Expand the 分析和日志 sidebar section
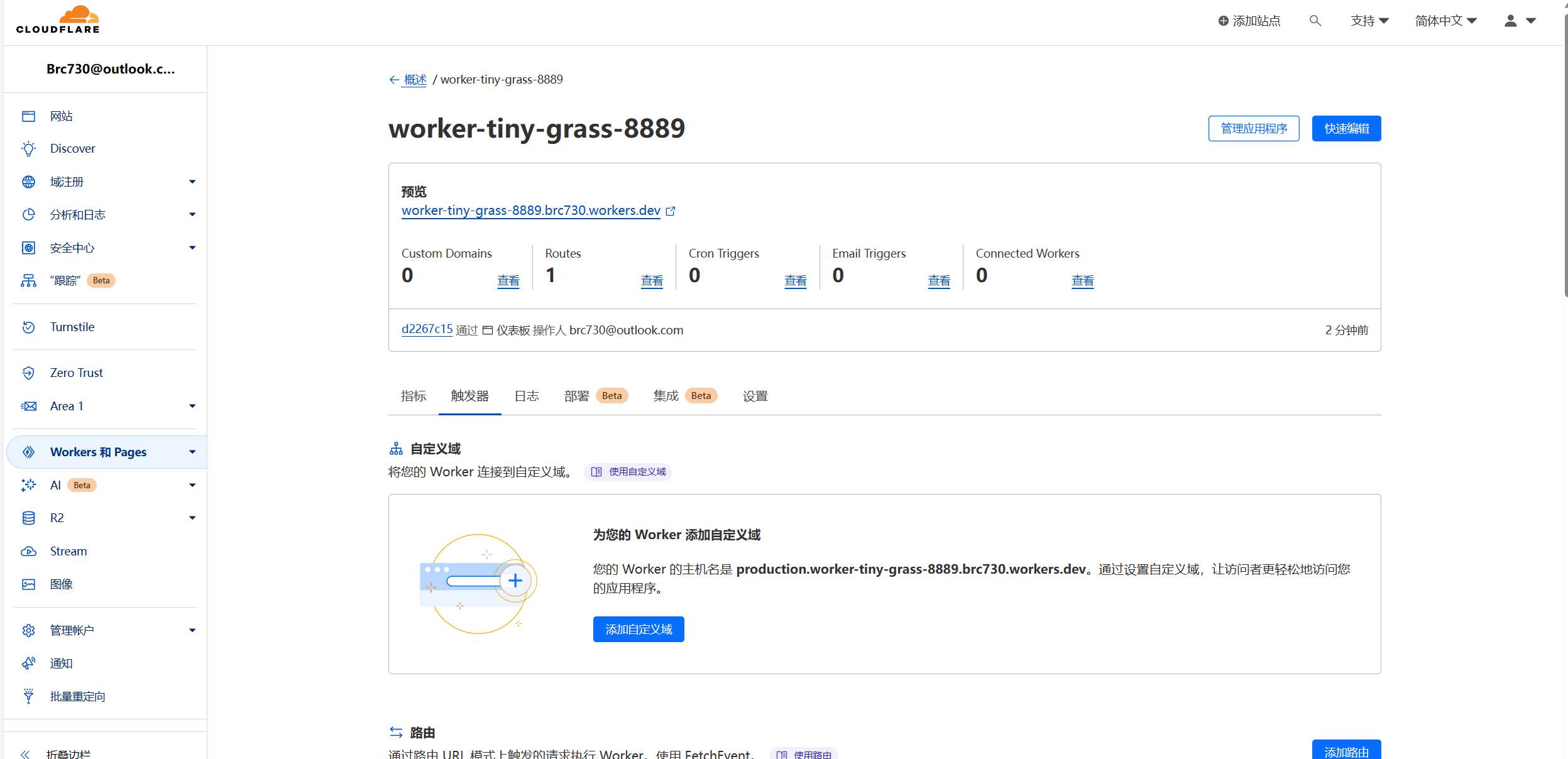The height and width of the screenshot is (759, 1568). point(192,215)
